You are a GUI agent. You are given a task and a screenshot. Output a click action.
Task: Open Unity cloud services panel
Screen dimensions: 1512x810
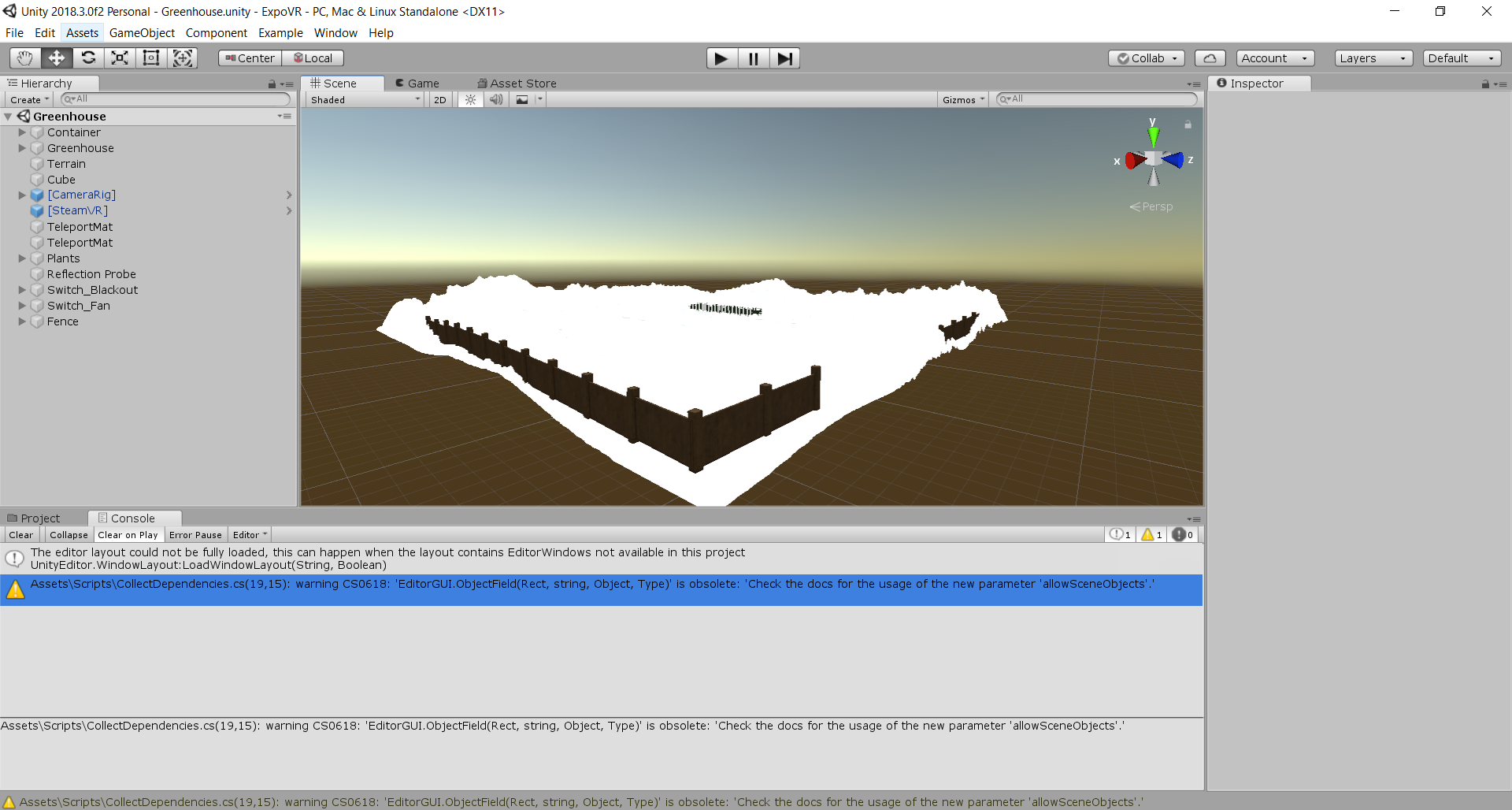[x=1210, y=58]
